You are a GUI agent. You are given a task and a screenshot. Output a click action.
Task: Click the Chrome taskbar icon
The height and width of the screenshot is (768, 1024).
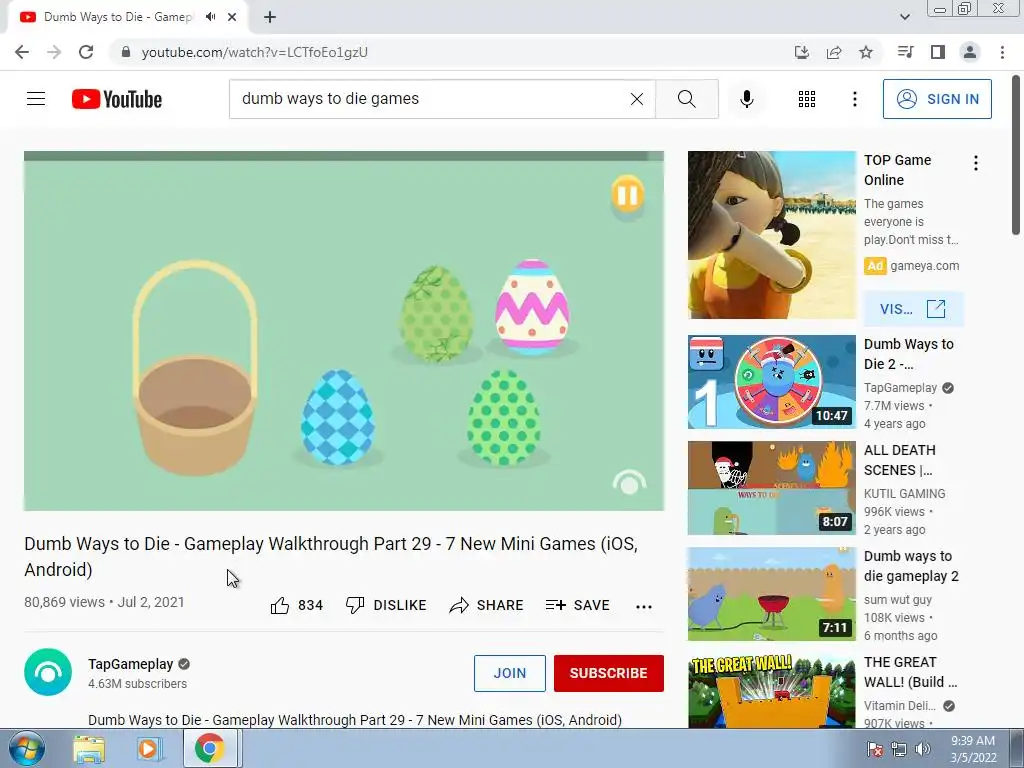click(209, 748)
